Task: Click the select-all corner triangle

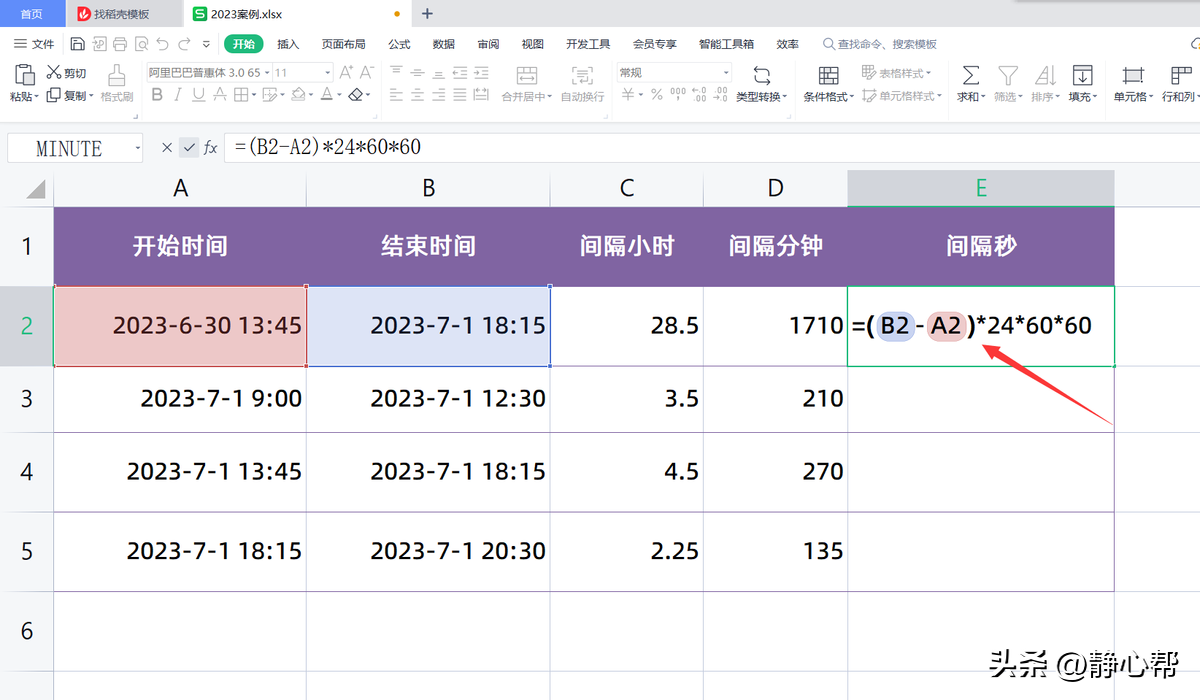Action: tap(34, 189)
